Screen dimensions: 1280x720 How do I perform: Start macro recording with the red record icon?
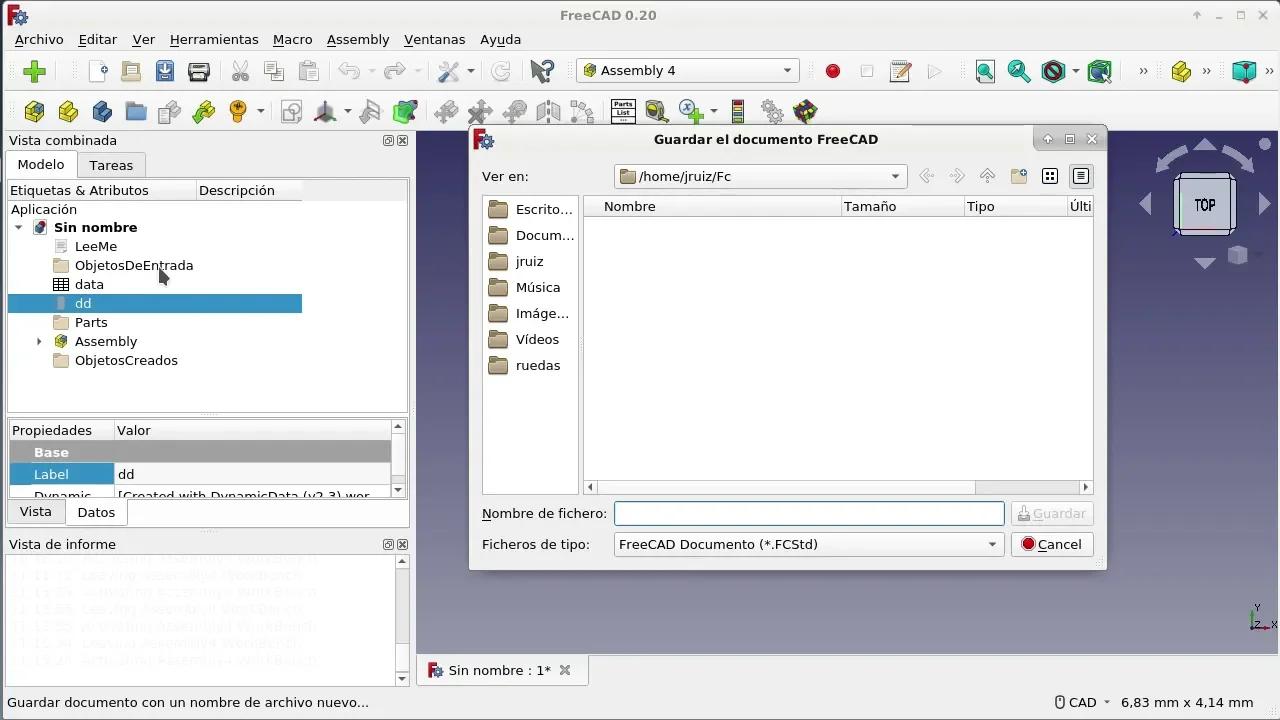(832, 71)
